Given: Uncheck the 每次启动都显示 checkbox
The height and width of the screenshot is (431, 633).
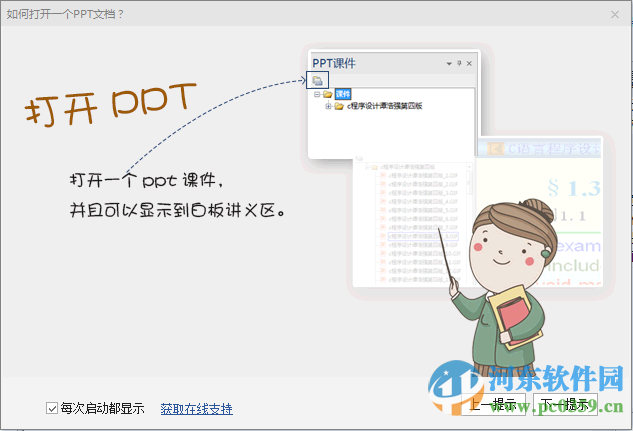Looking at the screenshot, I should coord(52,408).
